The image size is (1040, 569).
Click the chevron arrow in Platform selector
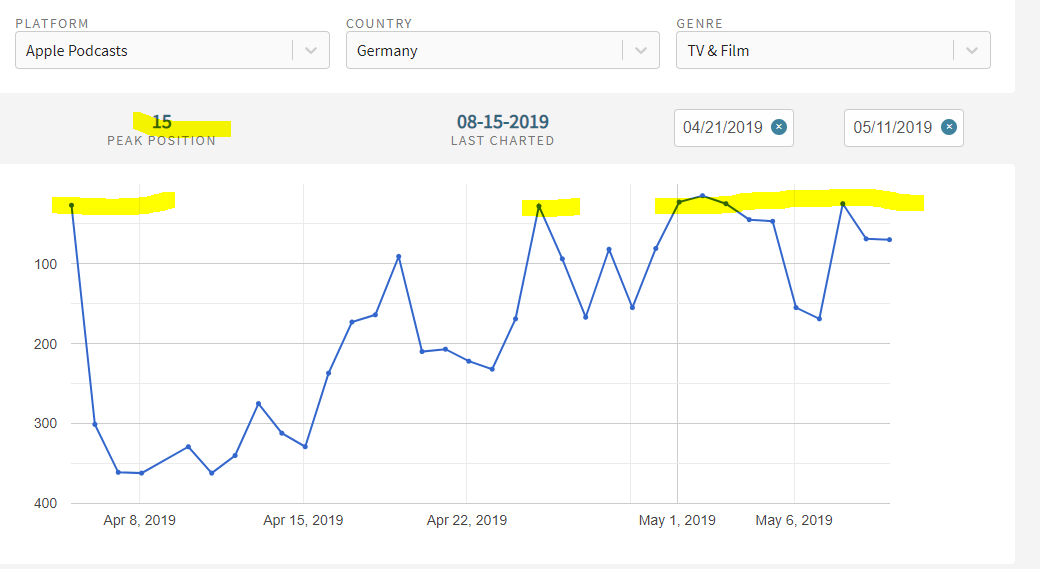pyautogui.click(x=310, y=50)
